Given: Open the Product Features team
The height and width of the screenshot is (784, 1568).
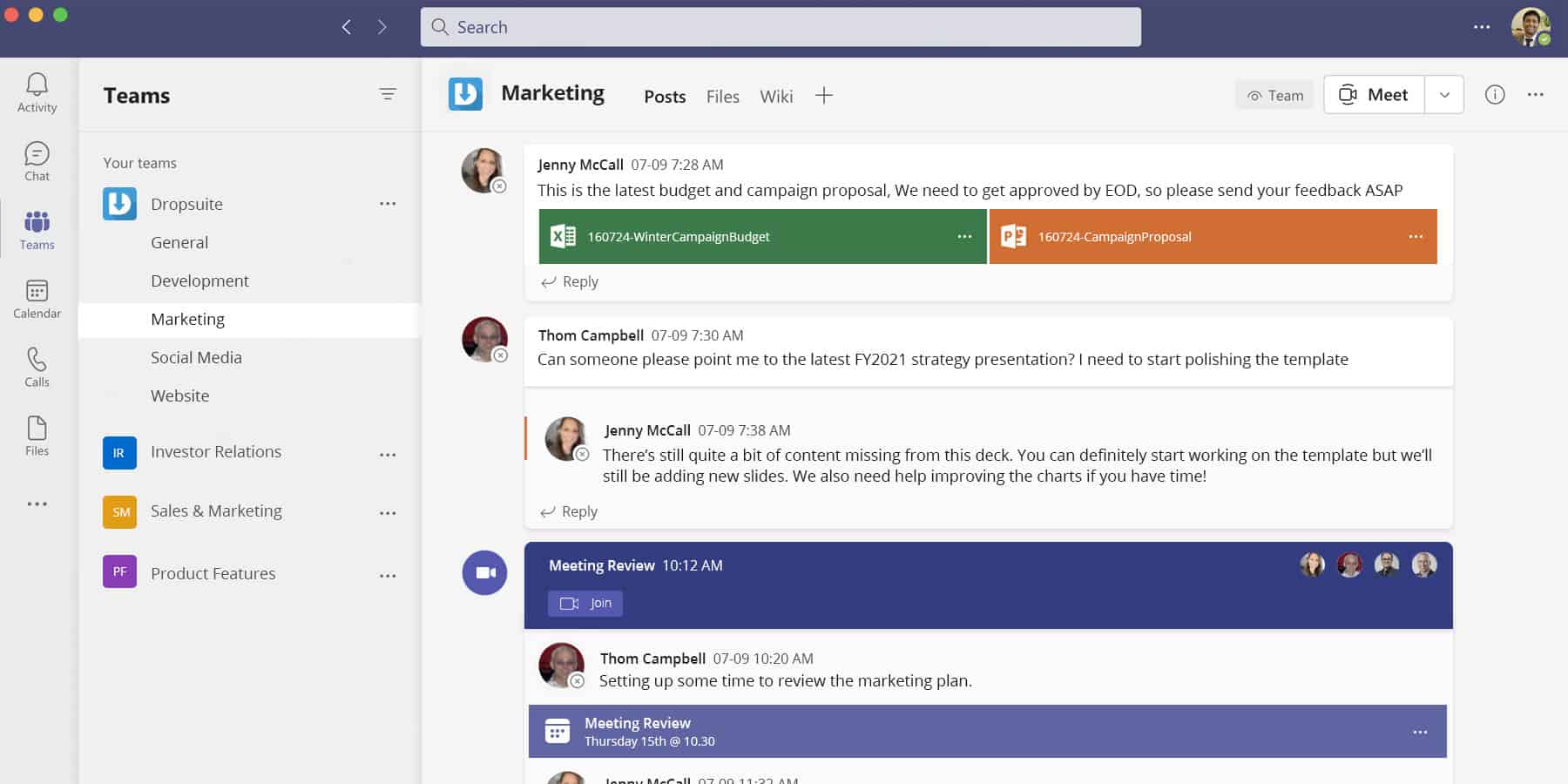Looking at the screenshot, I should pyautogui.click(x=213, y=573).
